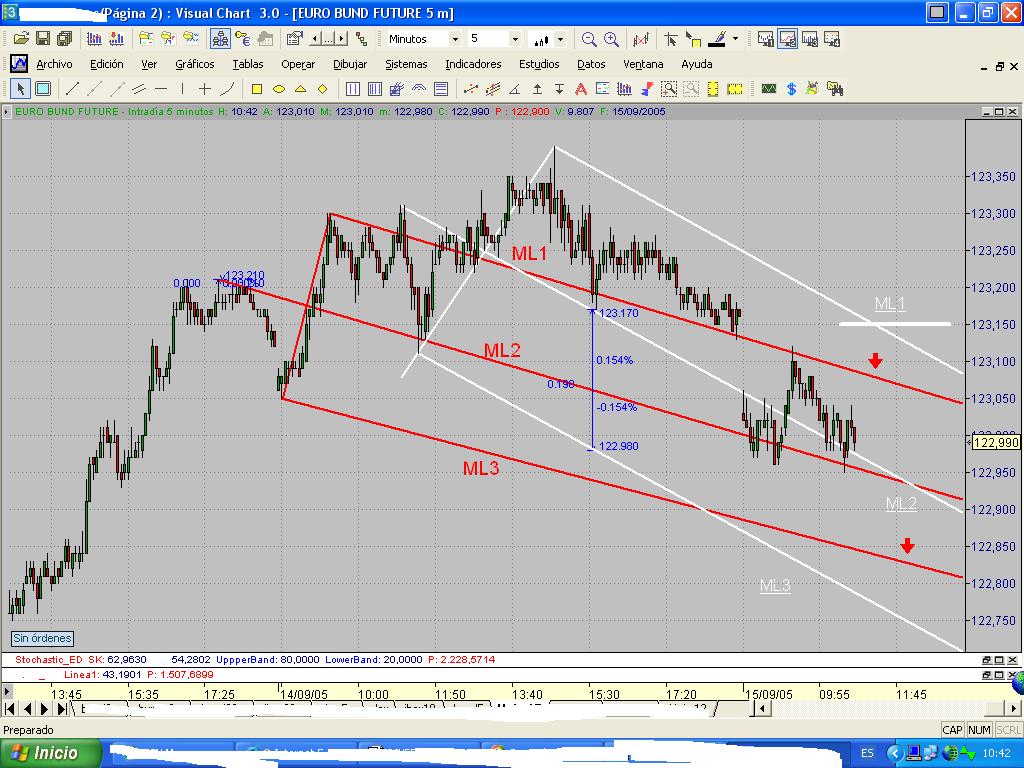
Task: Click the ES language indicator in taskbar
Action: (867, 753)
